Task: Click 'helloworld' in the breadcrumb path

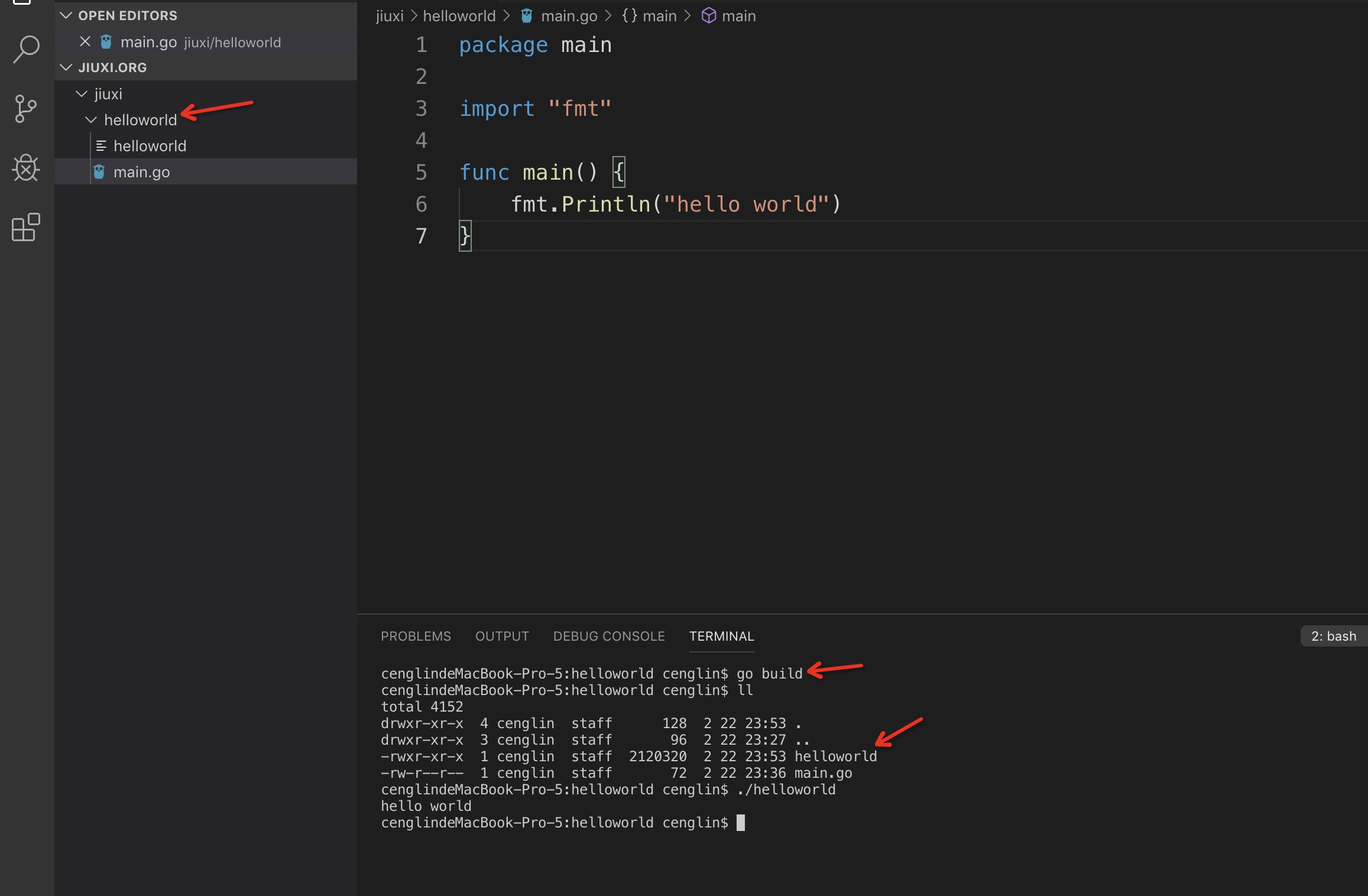Action: pyautogui.click(x=459, y=16)
